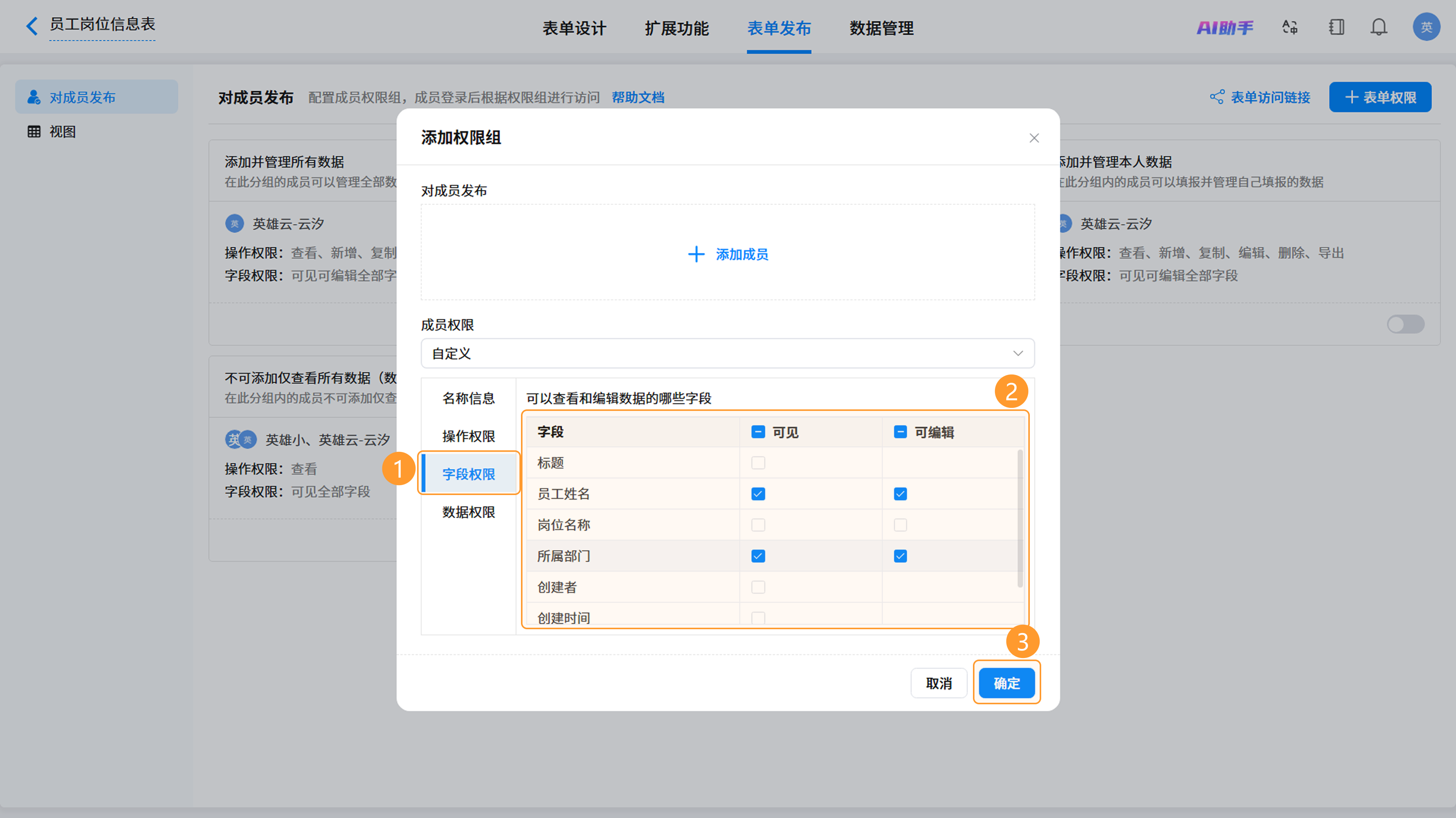Screen dimensions: 1456x818
Task: Click 取消 button
Action: coord(939,683)
